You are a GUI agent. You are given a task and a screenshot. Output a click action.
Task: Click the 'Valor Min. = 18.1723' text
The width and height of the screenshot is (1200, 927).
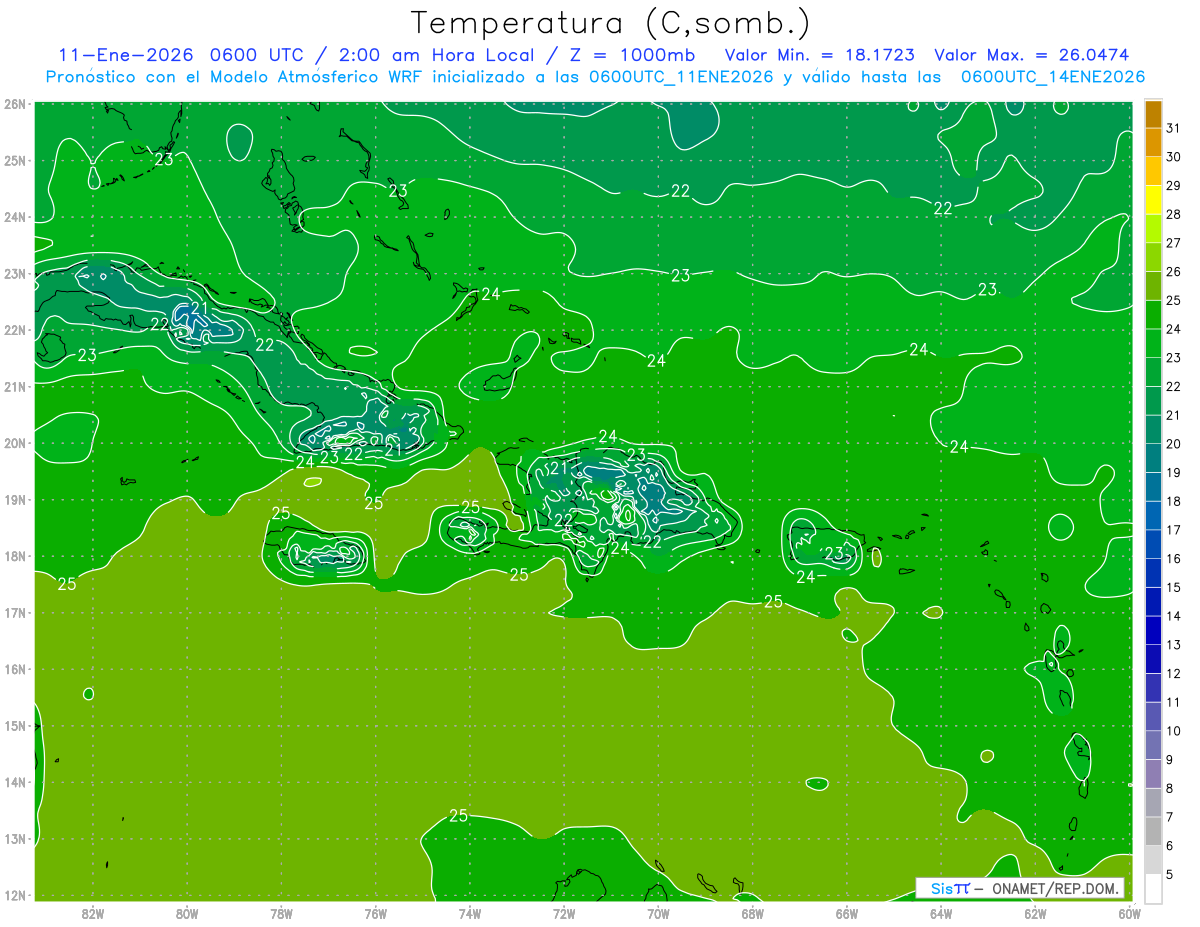[x=820, y=55]
